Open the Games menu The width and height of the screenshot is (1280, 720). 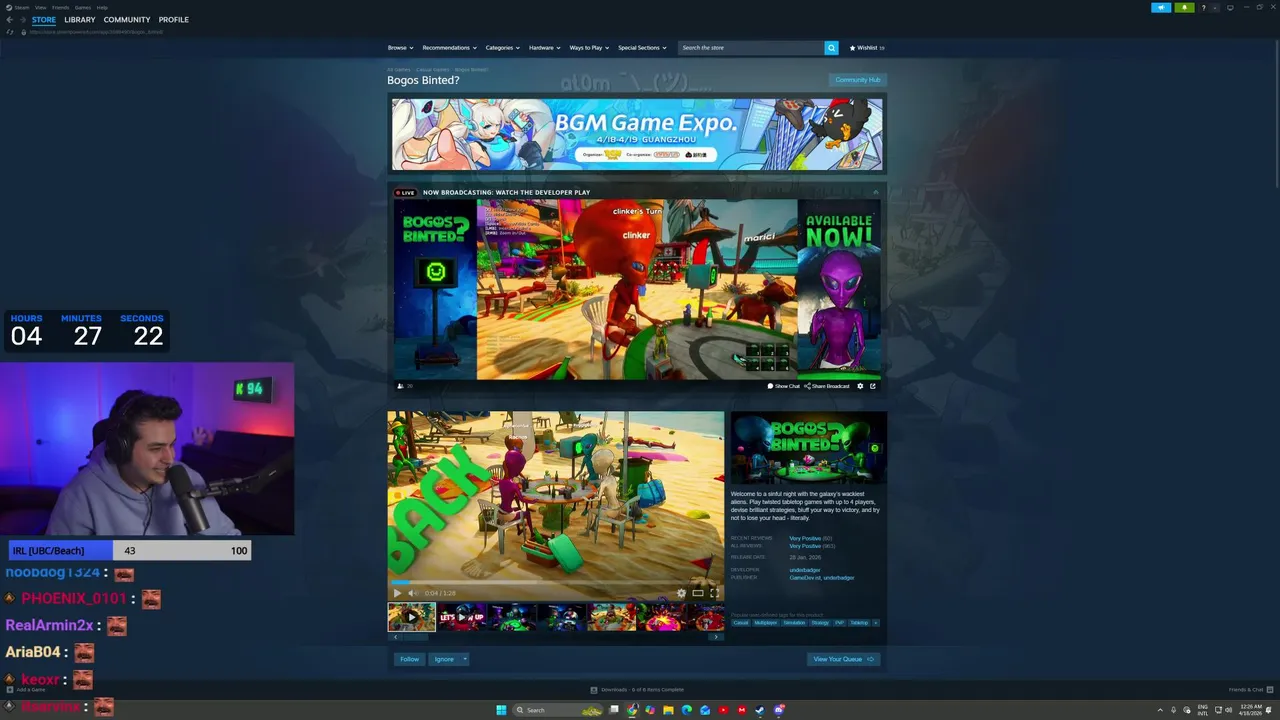click(83, 7)
